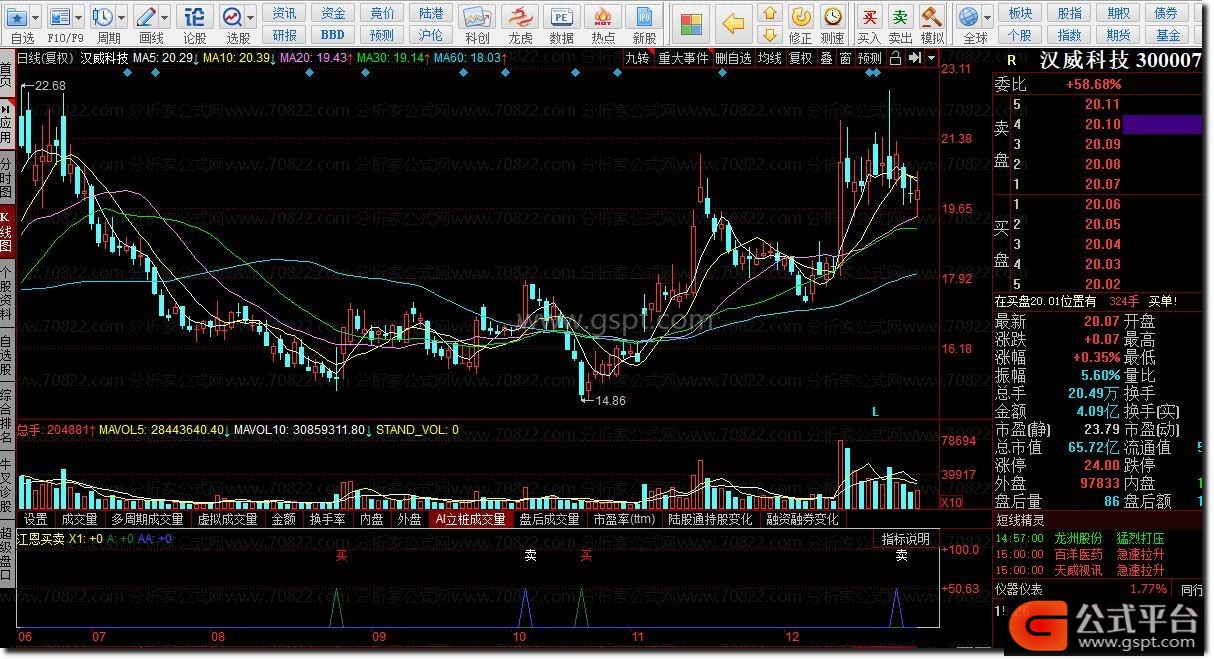This screenshot has height=659, width=1214.
Task: Open the 模拟 simulated trading gavel icon
Action: click(932, 16)
